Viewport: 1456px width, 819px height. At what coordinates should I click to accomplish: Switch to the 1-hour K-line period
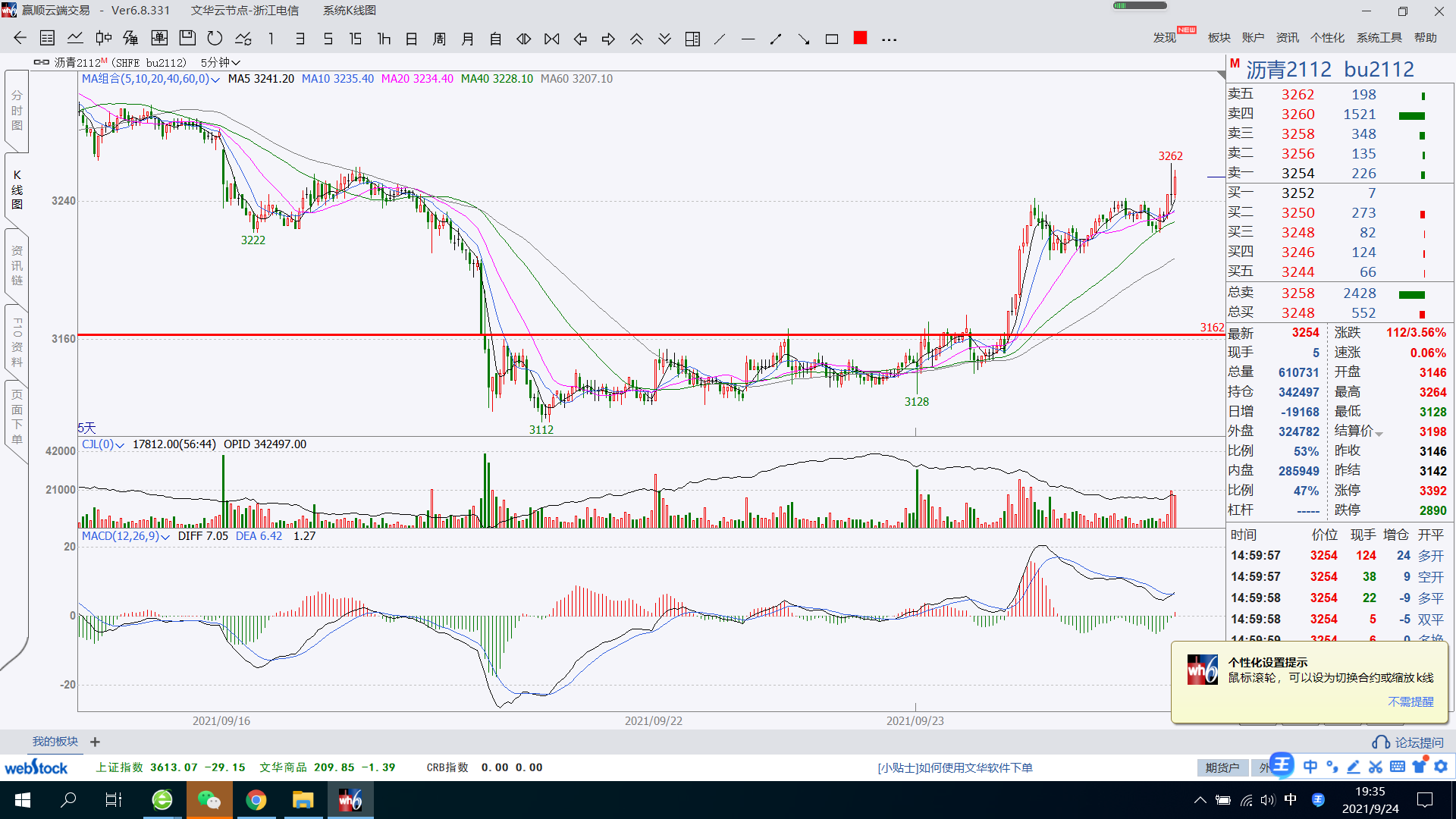[384, 39]
